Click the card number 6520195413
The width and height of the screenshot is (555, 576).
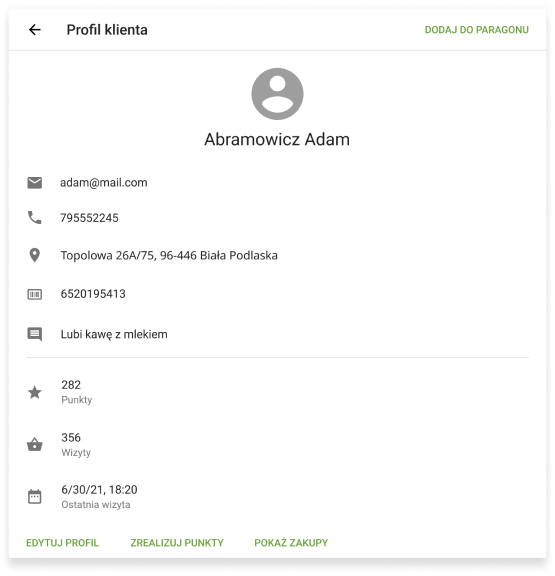[93, 294]
